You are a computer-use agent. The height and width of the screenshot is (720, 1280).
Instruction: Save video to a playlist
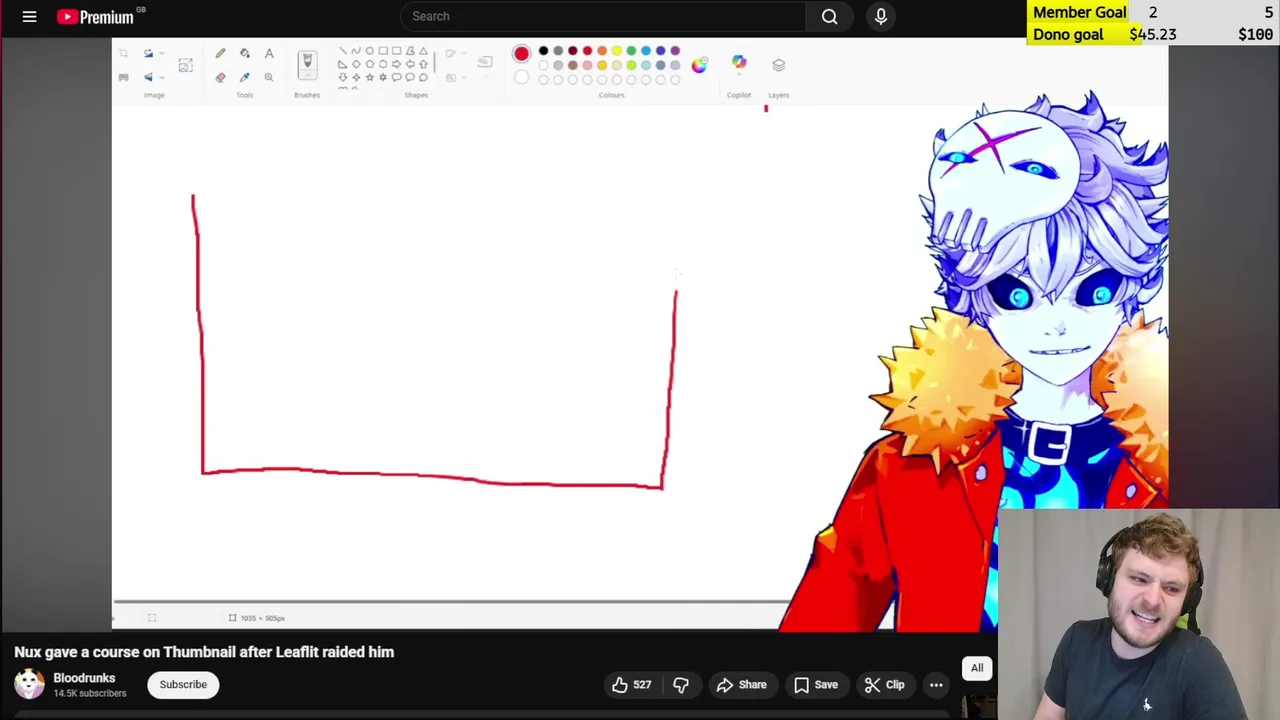click(815, 685)
